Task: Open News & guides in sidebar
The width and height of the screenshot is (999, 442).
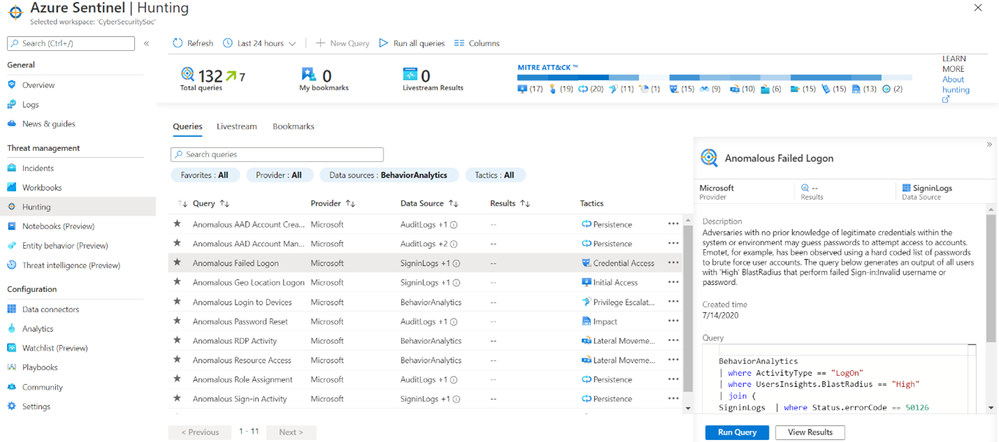Action: pyautogui.click(x=48, y=124)
